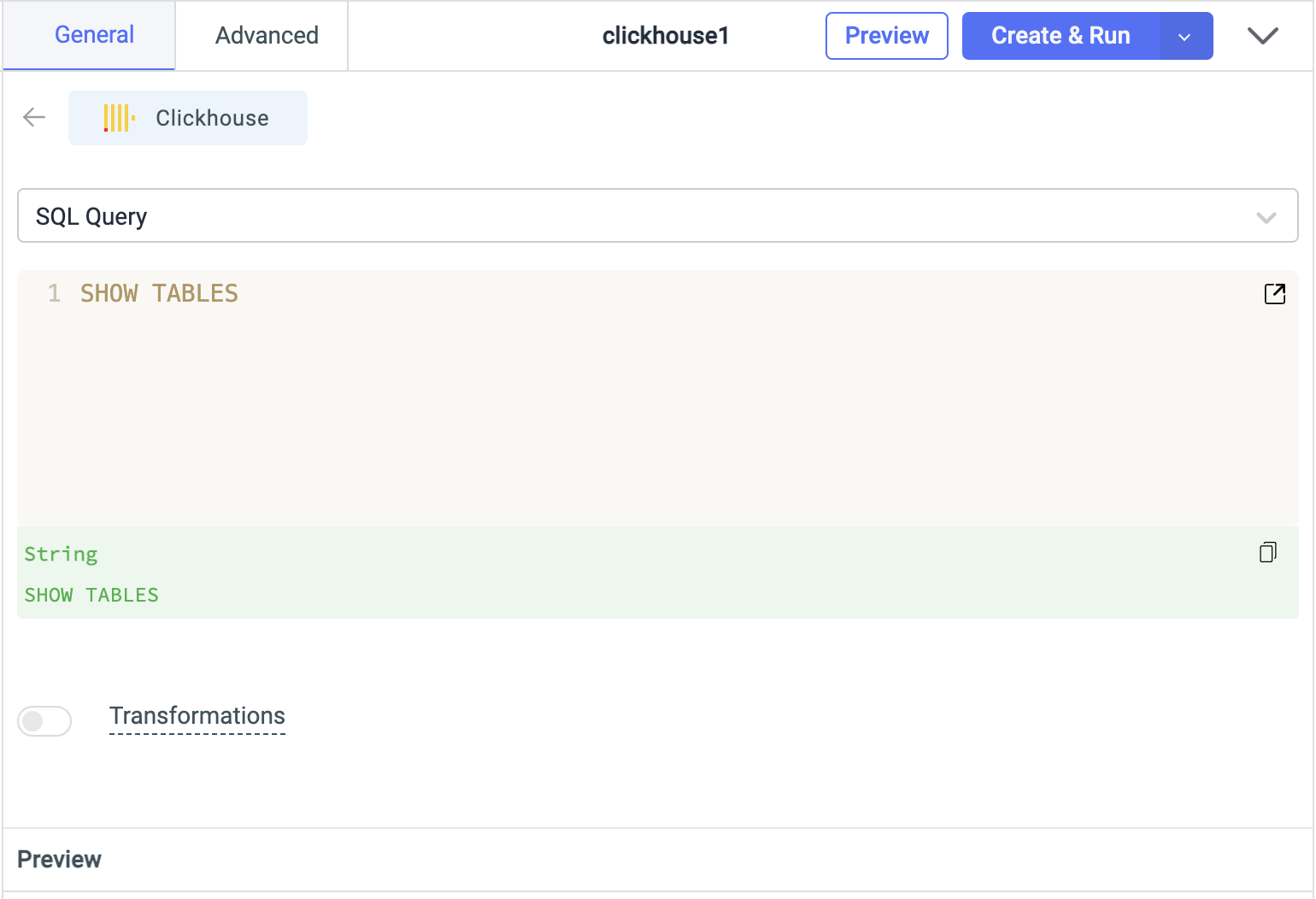Collapse panel using top-right chevron
The height and width of the screenshot is (899, 1316).
point(1262,36)
